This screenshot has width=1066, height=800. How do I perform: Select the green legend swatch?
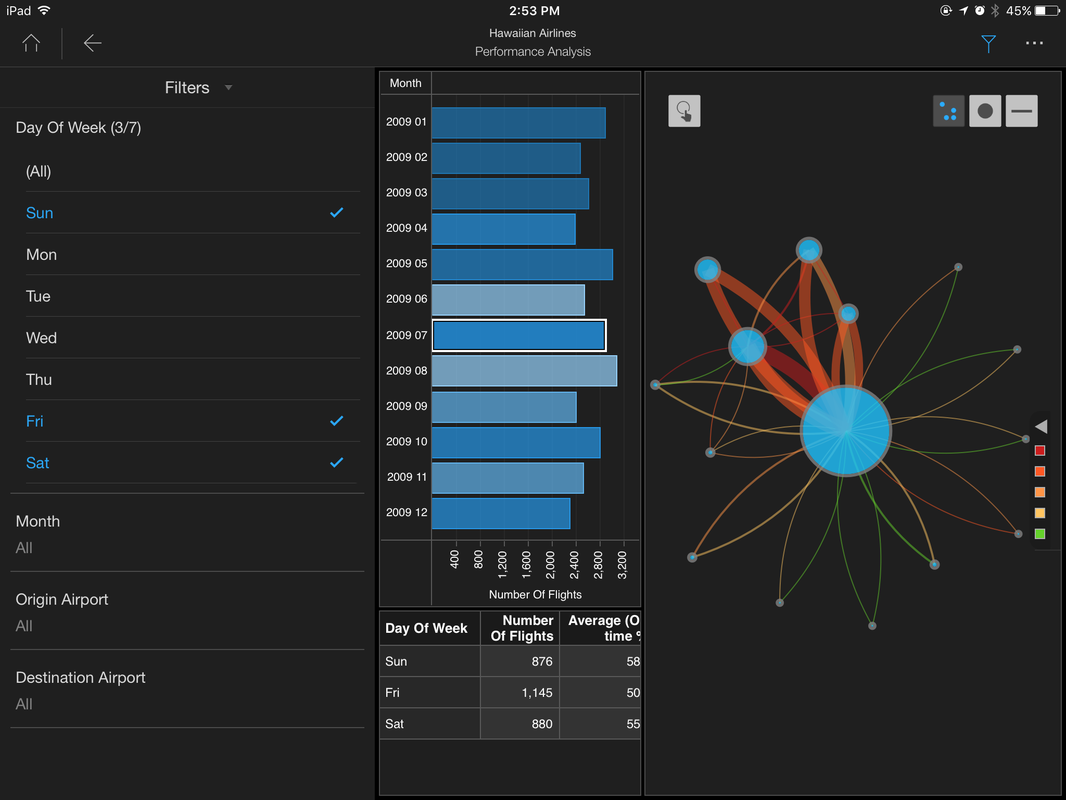tap(1039, 534)
